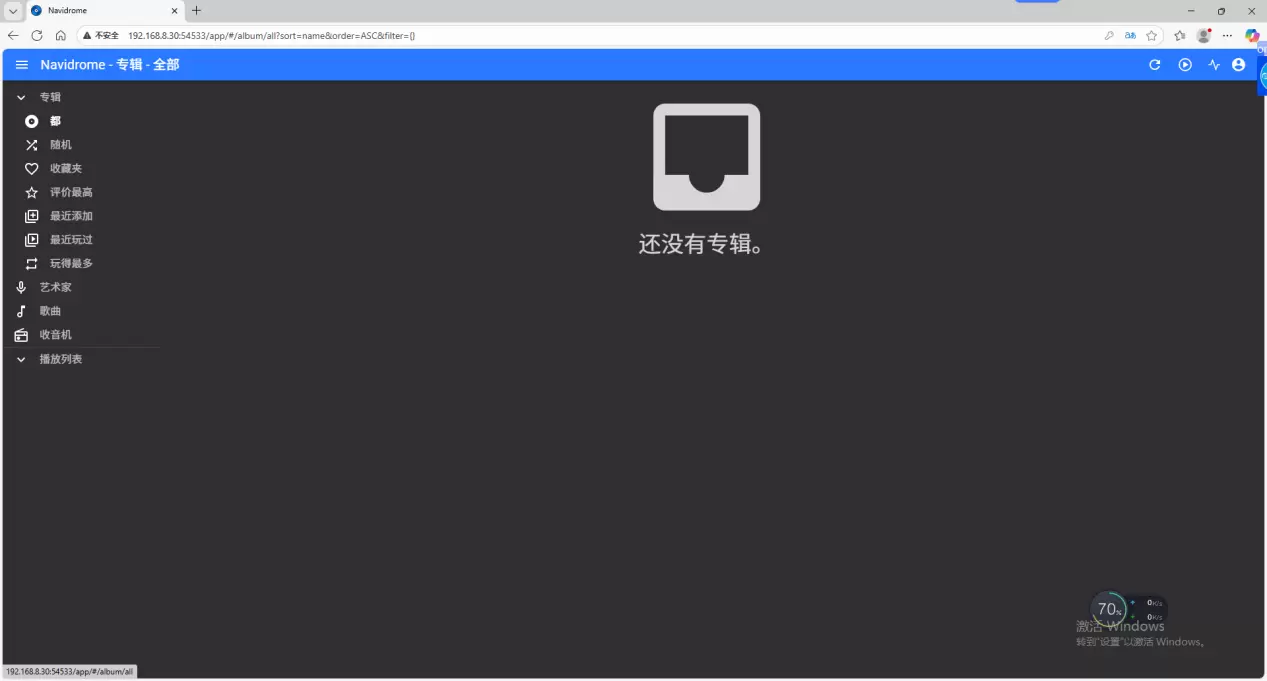The image size is (1267, 681).
Task: Click the radio icon for 收音机
Action: pyautogui.click(x=21, y=335)
